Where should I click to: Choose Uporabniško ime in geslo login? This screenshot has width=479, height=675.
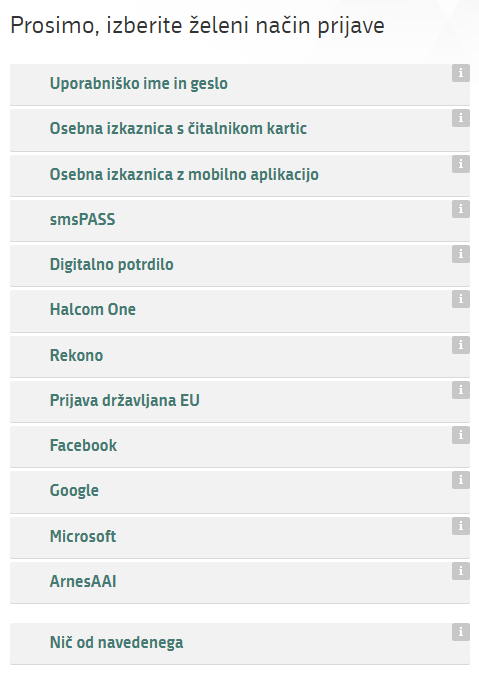(240, 85)
